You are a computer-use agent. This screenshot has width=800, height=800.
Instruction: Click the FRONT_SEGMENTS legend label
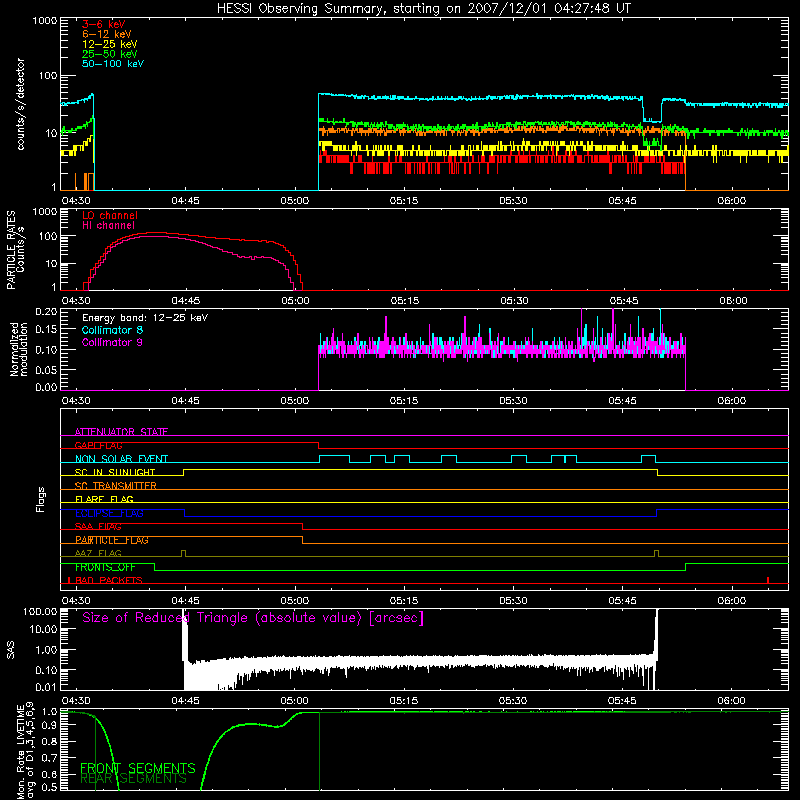[138, 768]
